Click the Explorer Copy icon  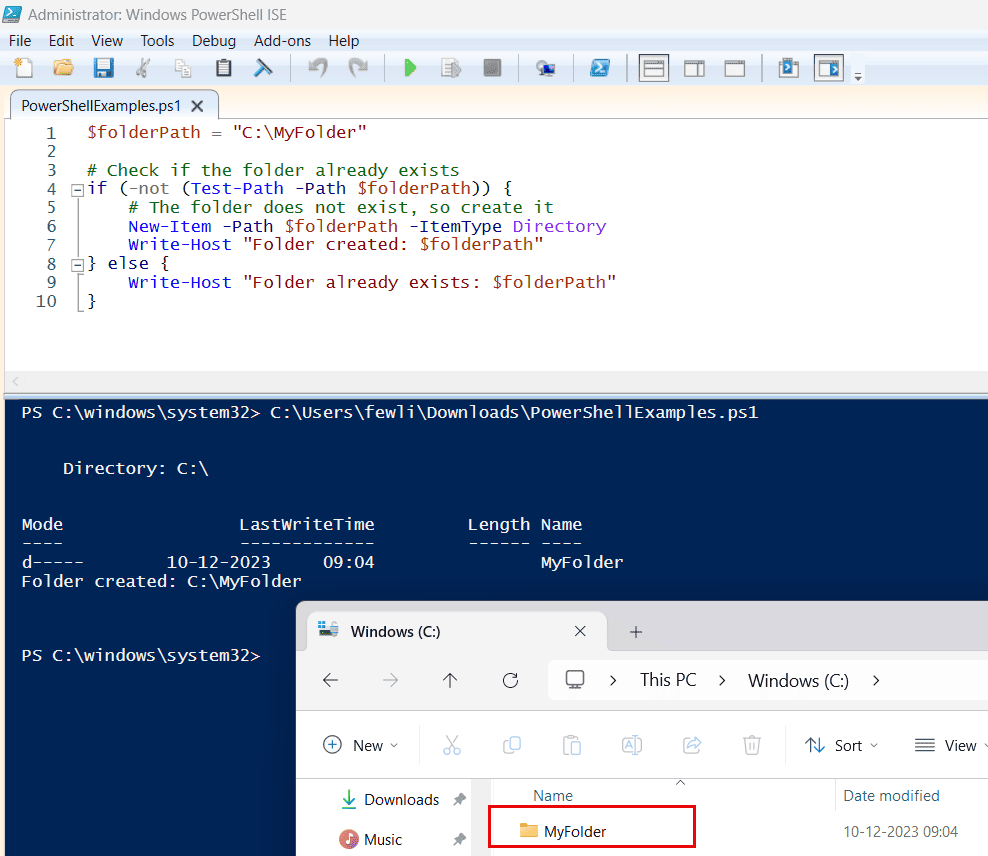pos(512,745)
